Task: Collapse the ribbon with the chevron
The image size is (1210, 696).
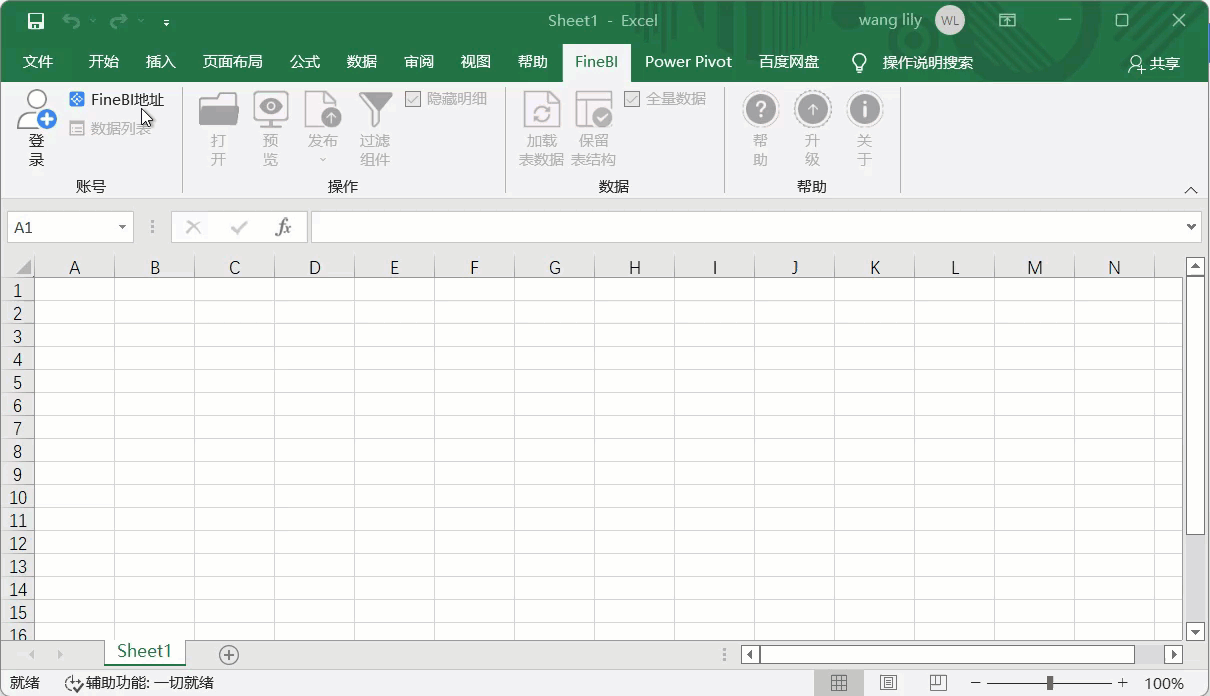Action: pyautogui.click(x=1190, y=190)
